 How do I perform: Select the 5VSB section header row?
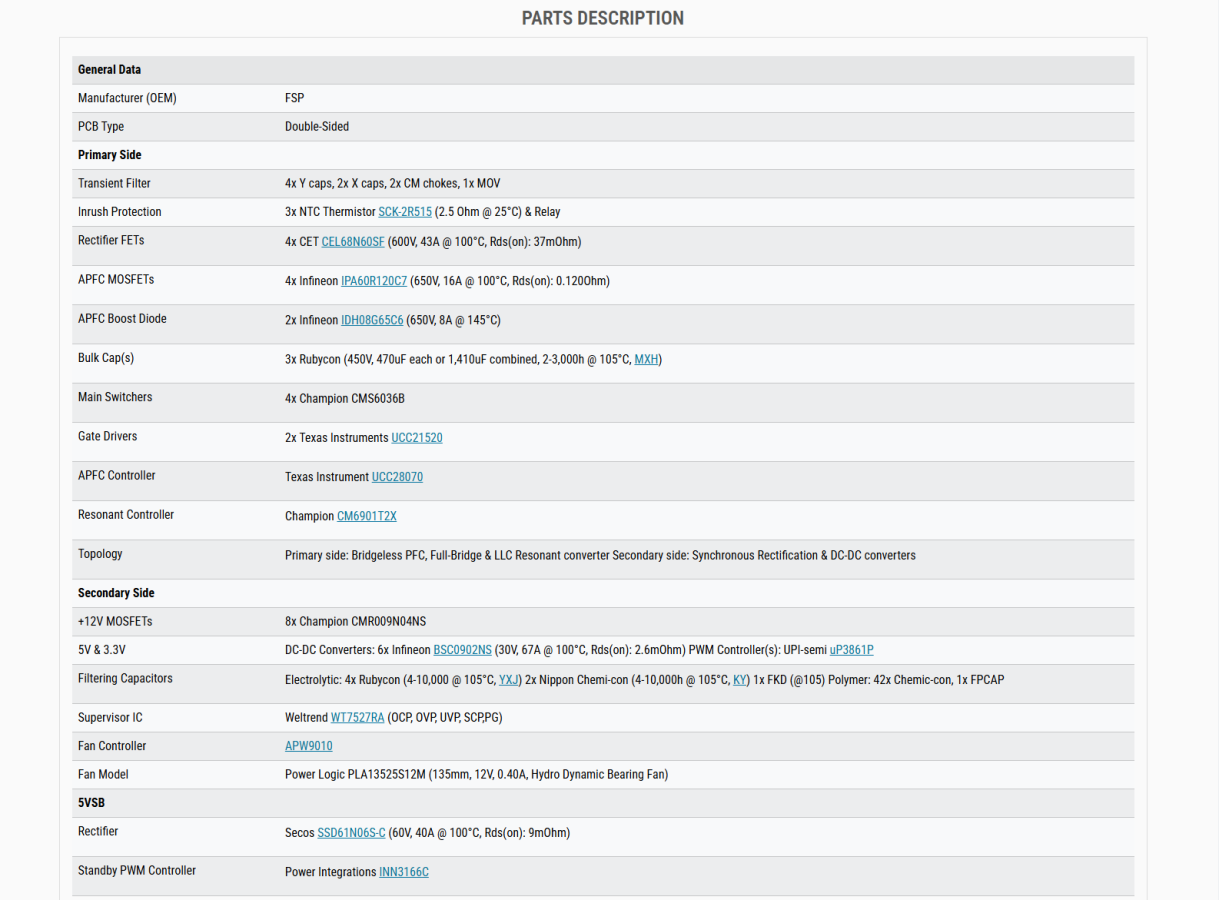[91, 803]
